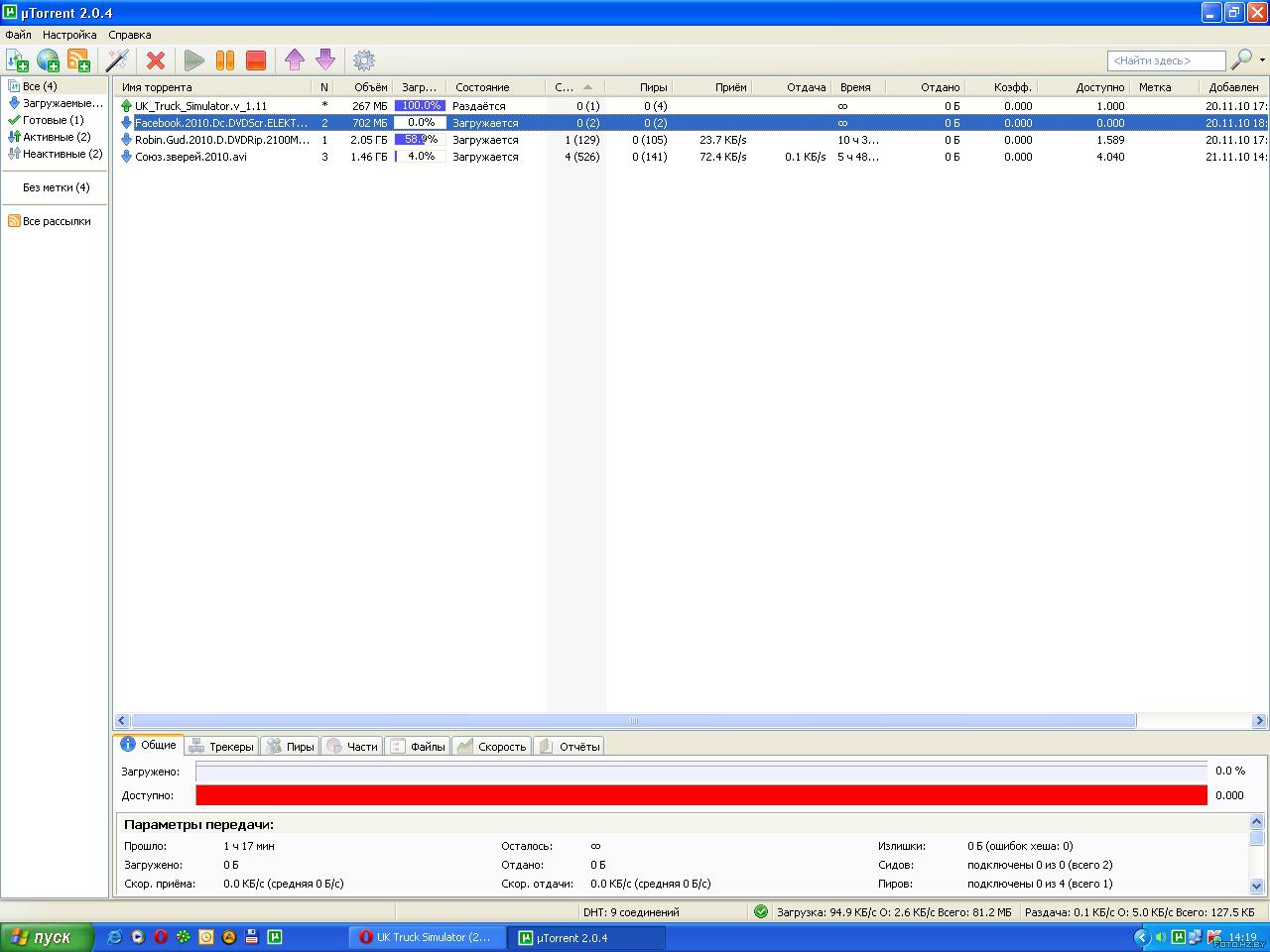Click blue download arrow icon of Союз.зверей
1270x952 pixels.
126,157
